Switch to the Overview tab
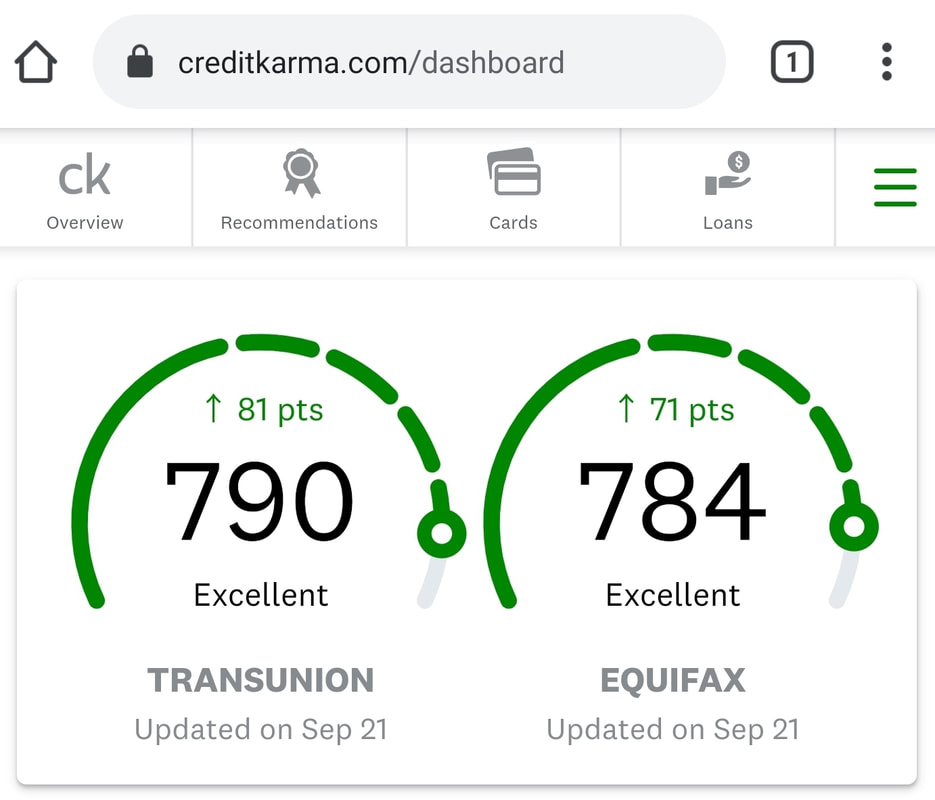 click(x=85, y=223)
